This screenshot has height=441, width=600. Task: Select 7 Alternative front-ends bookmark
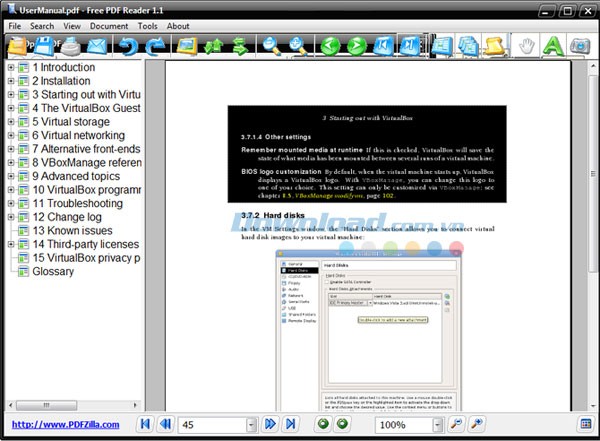86,149
